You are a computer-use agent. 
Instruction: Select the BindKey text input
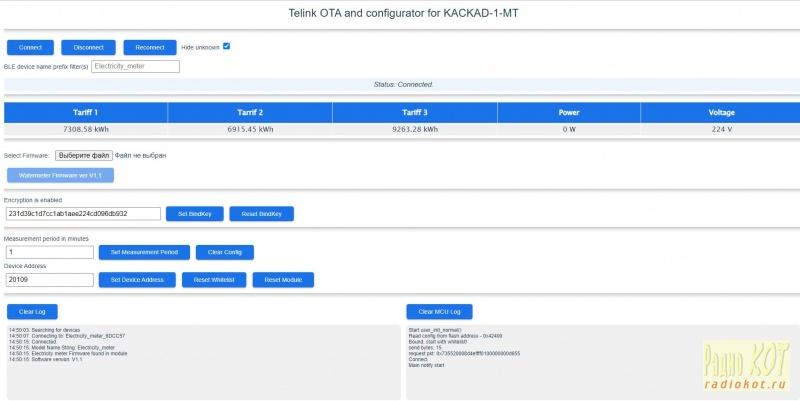(82, 213)
